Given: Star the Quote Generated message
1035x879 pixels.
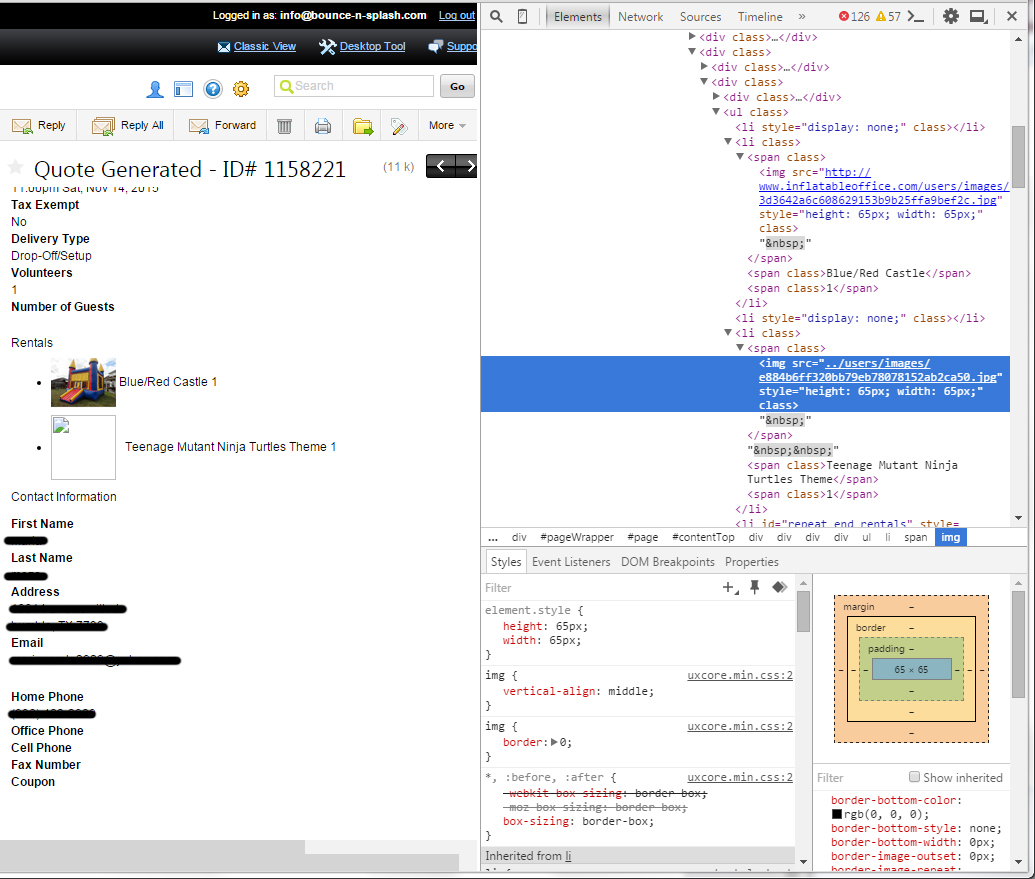Looking at the screenshot, I should (16, 167).
